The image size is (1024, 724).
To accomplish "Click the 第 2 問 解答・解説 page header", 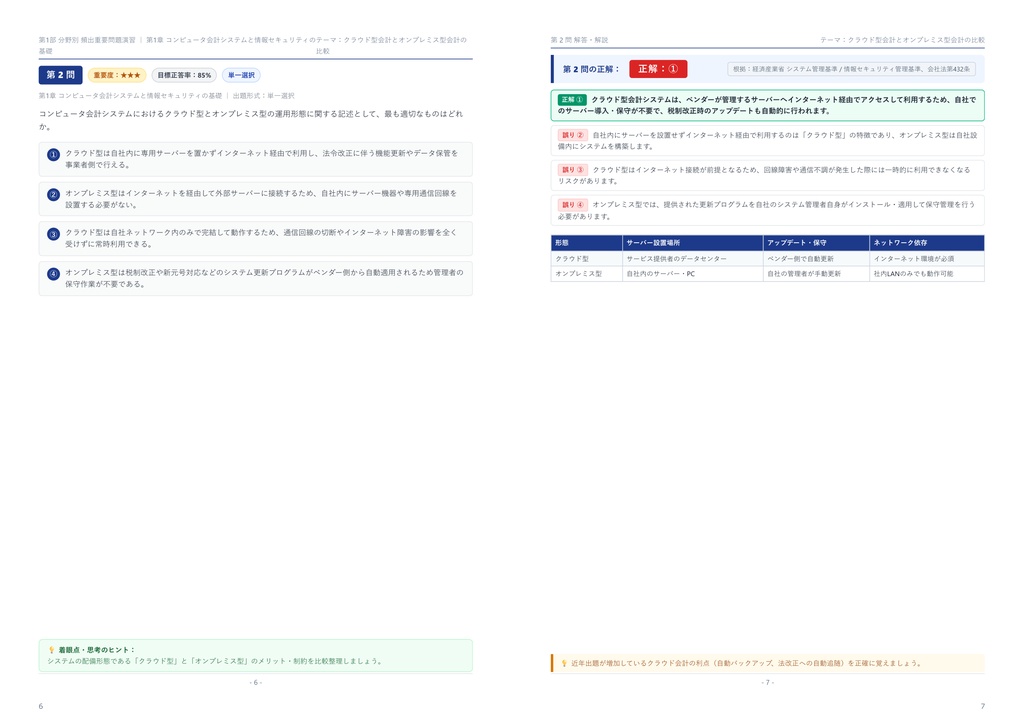I will click(579, 40).
